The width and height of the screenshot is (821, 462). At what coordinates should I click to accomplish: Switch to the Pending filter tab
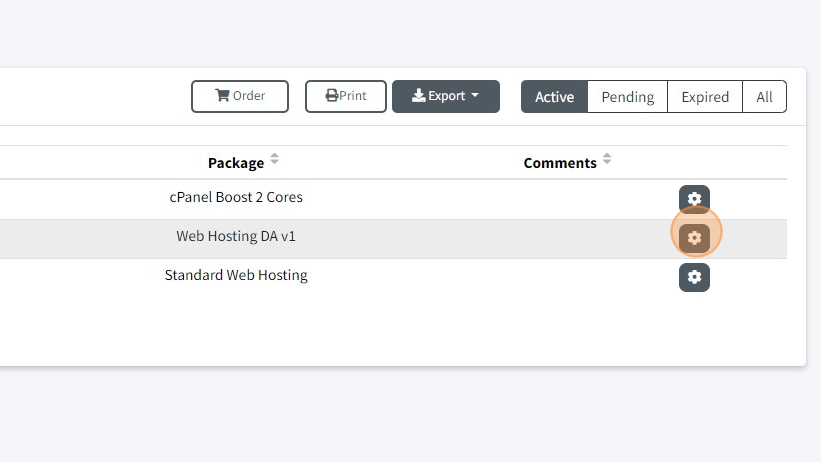628,96
